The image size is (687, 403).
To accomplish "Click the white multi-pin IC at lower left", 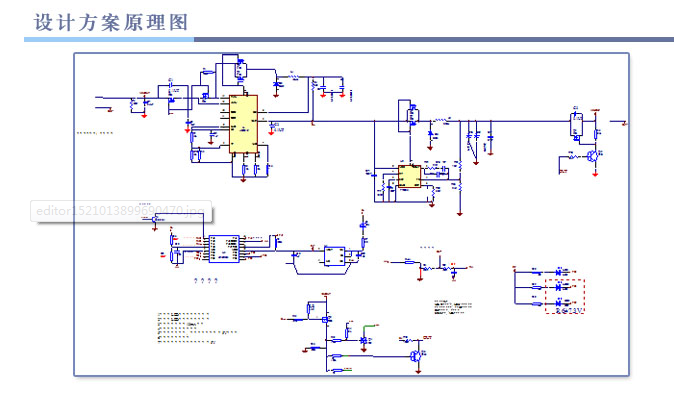I will pos(224,249).
